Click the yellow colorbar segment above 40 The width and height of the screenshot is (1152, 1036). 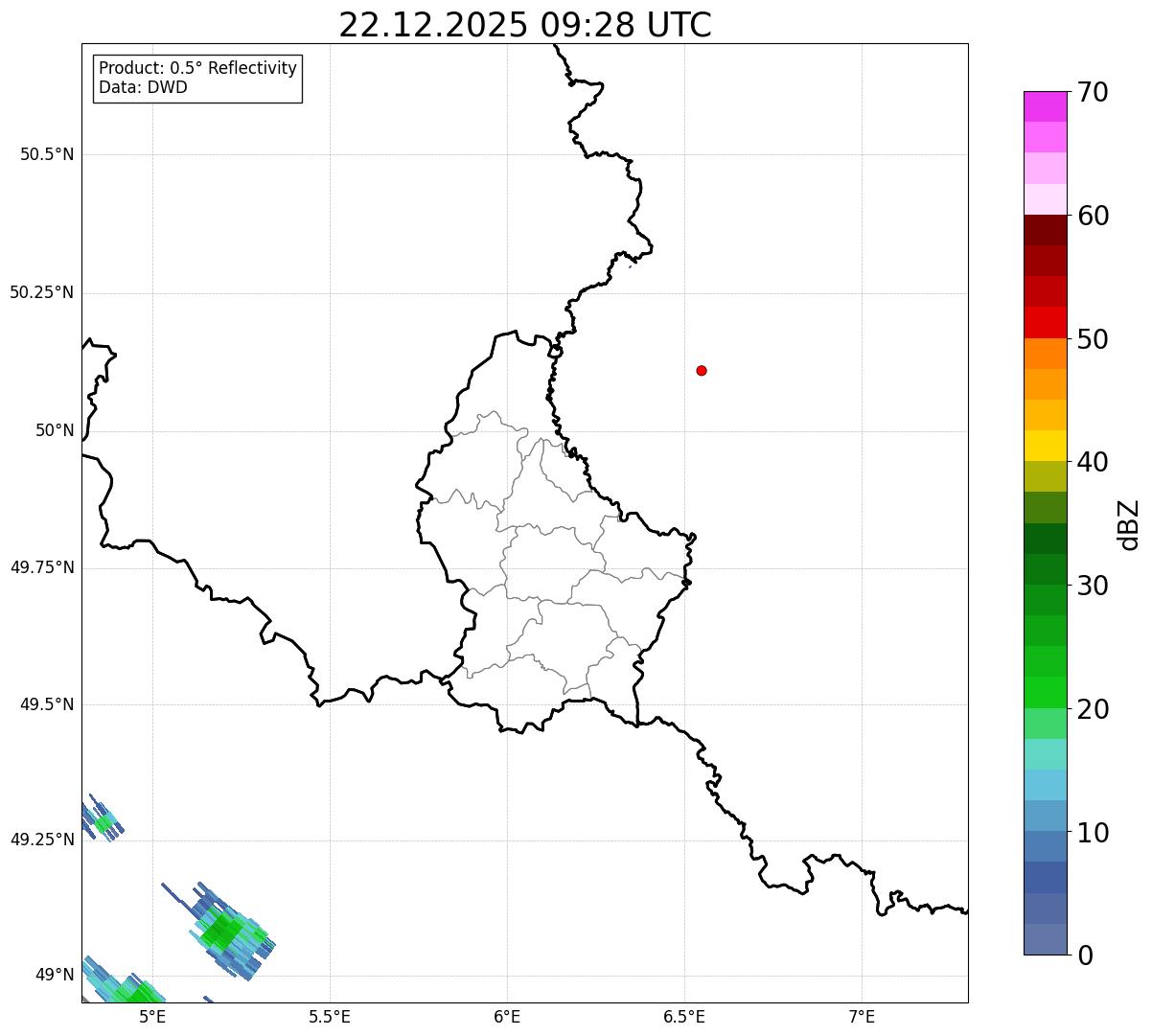click(x=1045, y=446)
